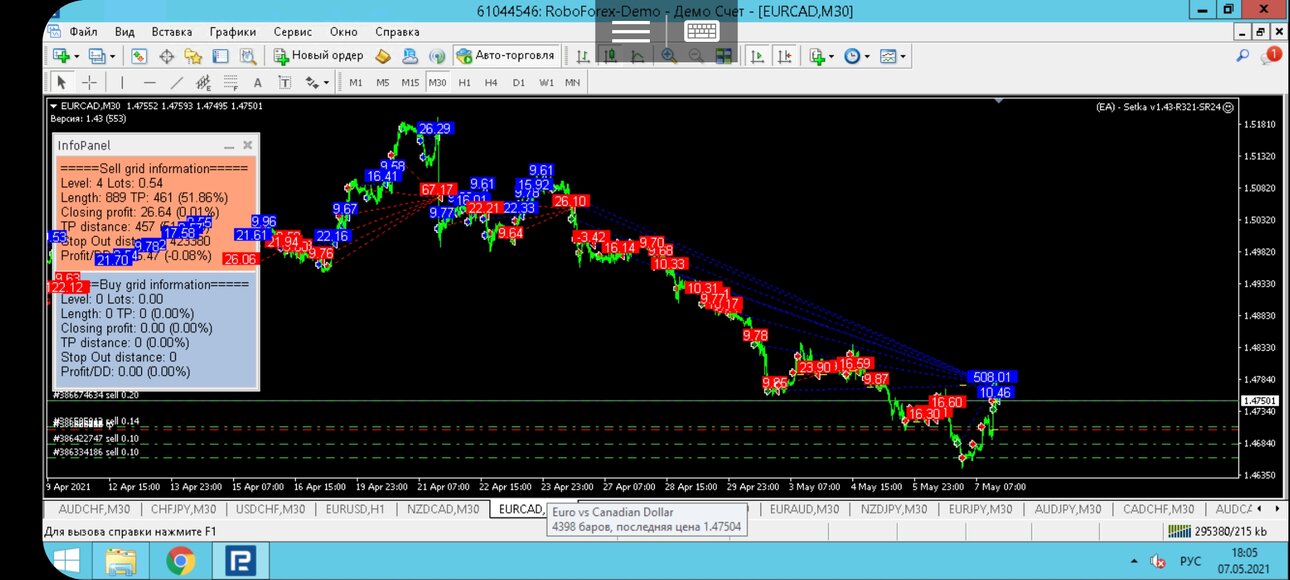Toggle chart shift from right edge
The image size is (1290, 580).
pos(785,56)
